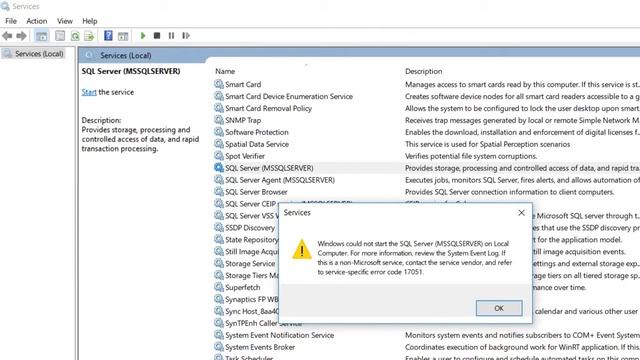Select the SQL Server CEIP service row
The height and width of the screenshot is (360, 640).
[x=251, y=204]
